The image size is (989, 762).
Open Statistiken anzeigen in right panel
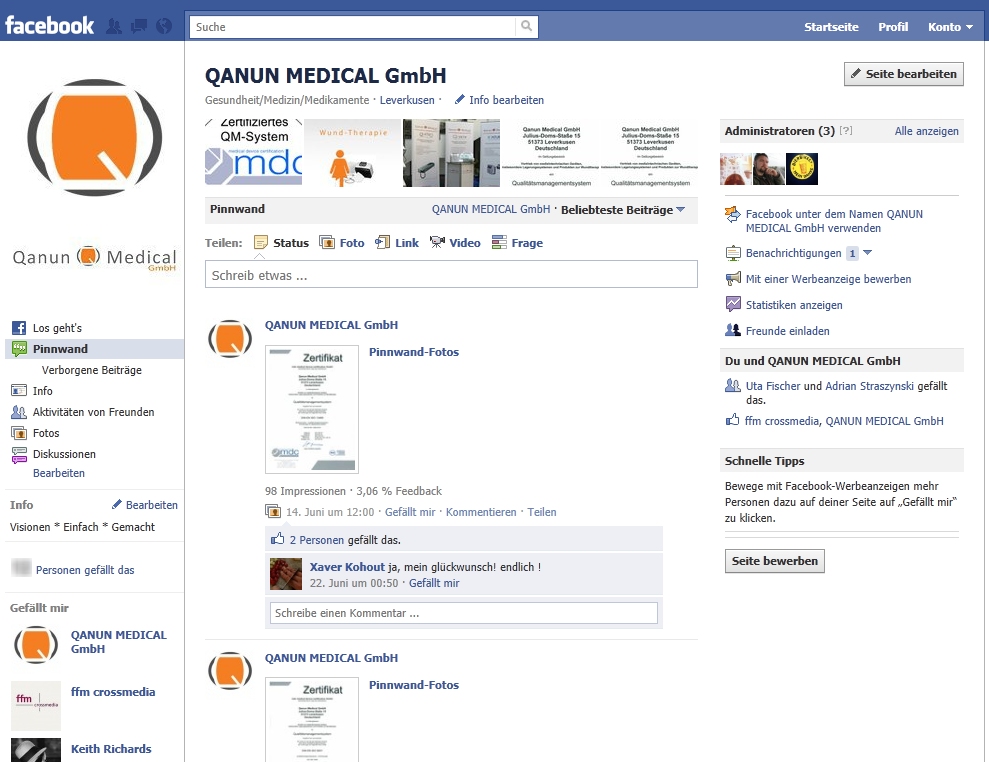click(794, 305)
